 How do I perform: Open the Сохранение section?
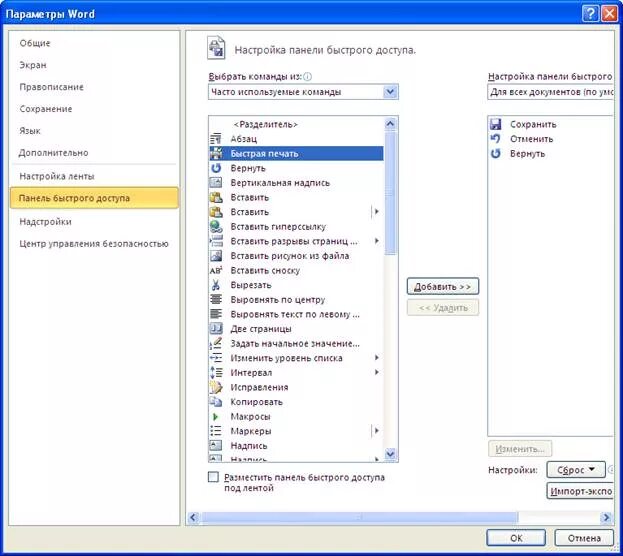click(46, 108)
